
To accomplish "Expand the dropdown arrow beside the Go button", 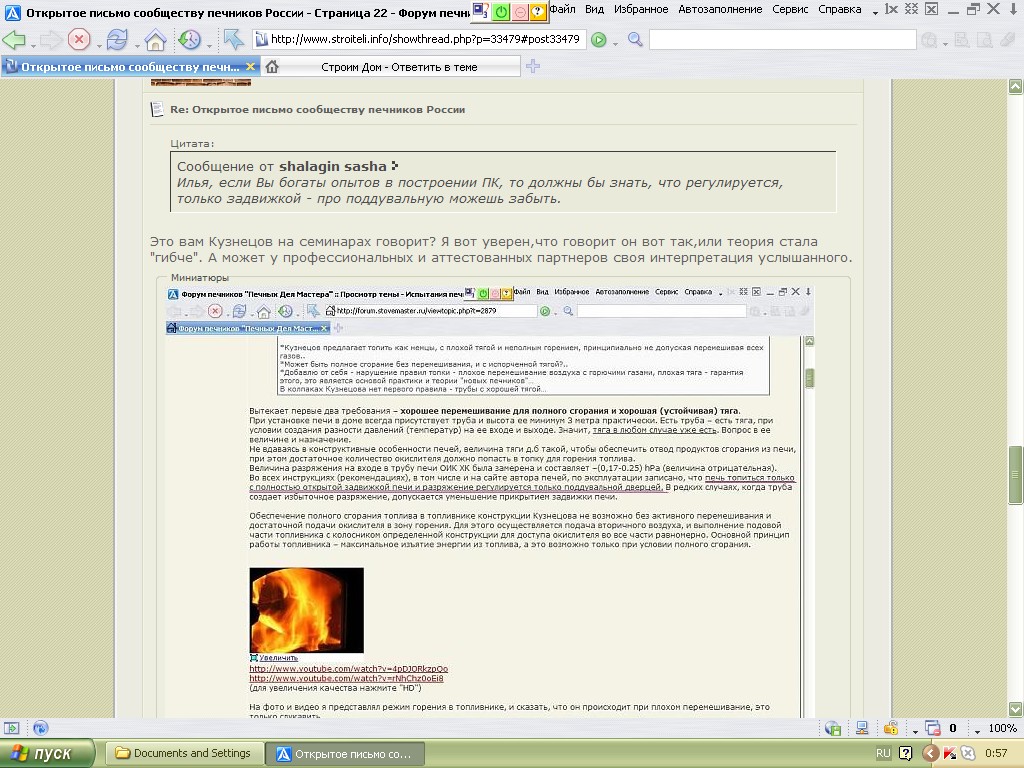I will 615,44.
